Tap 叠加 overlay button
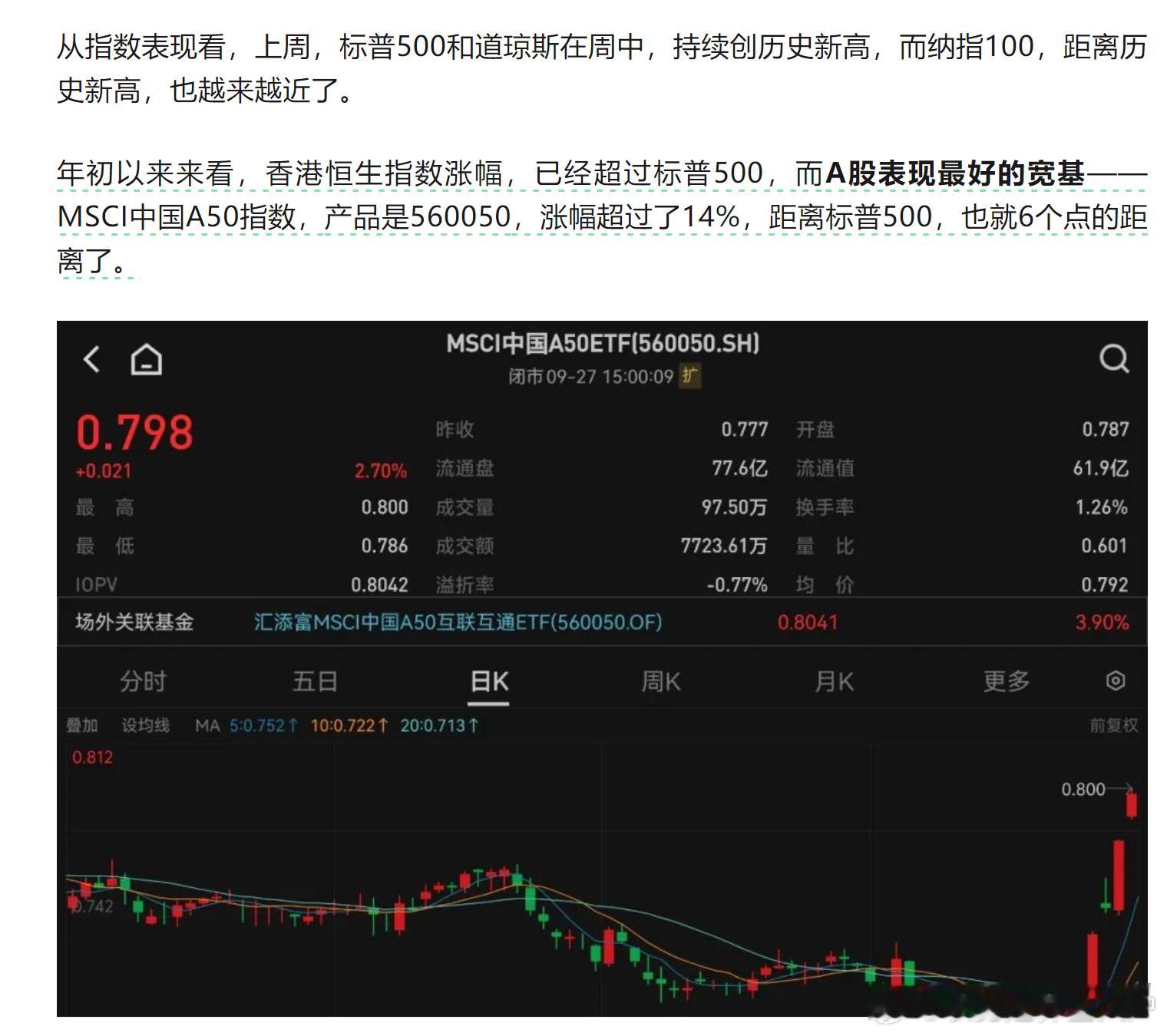1167x1036 pixels. click(x=82, y=725)
